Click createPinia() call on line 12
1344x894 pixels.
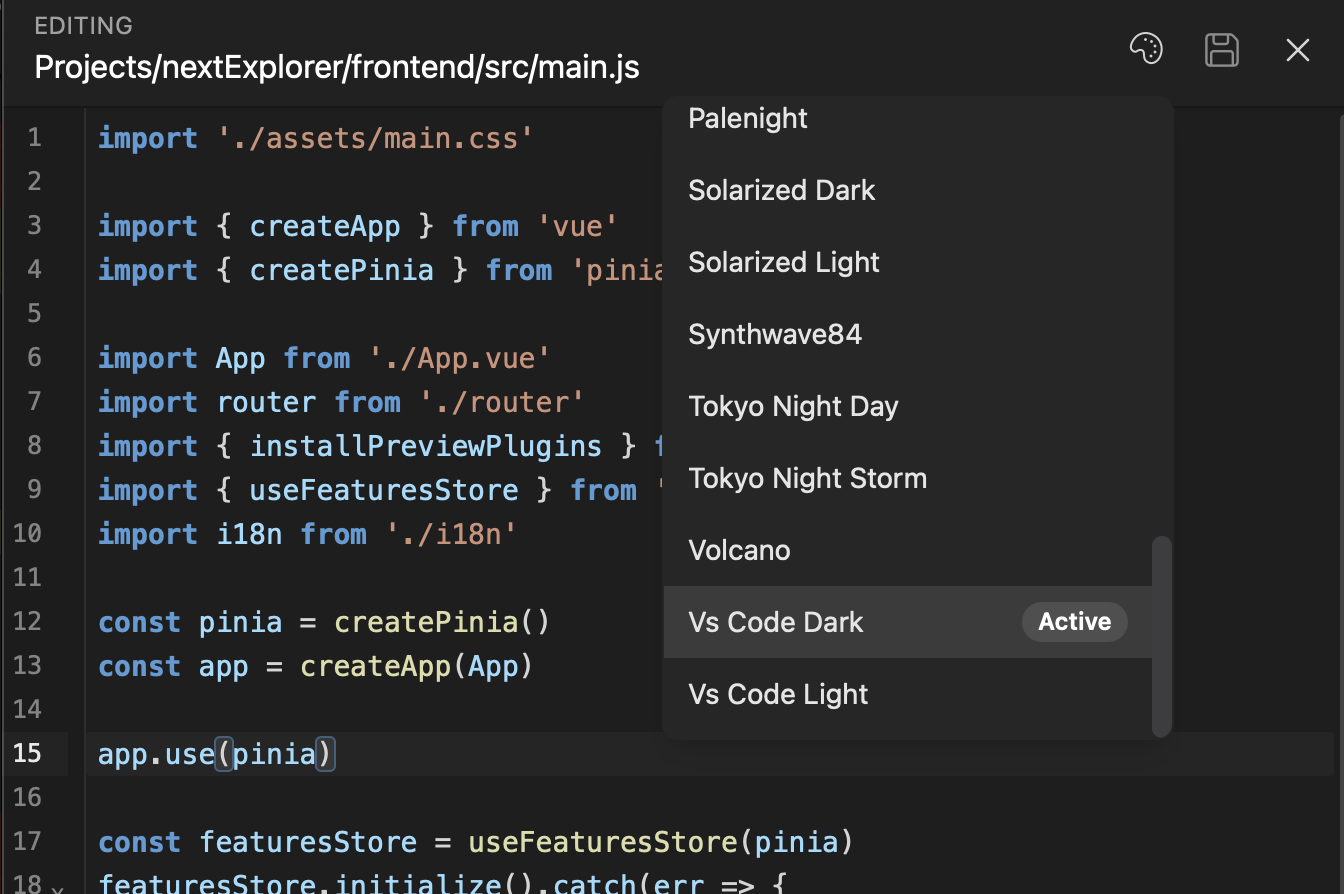pyautogui.click(x=442, y=622)
